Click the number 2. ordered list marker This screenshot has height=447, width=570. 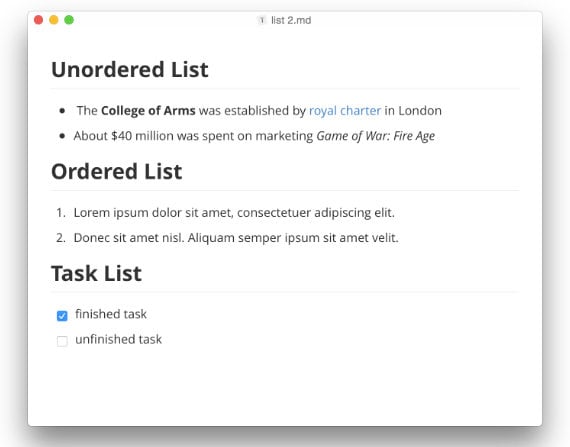pyautogui.click(x=61, y=238)
